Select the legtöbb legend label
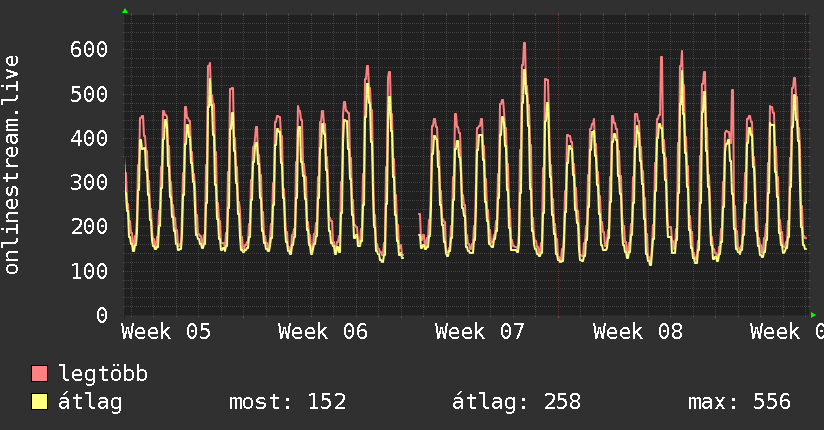824x430 pixels. [x=104, y=374]
